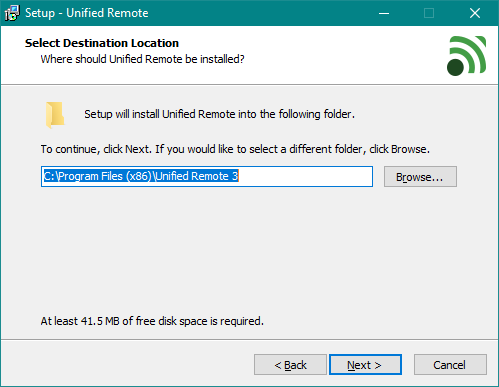Click the Unified Remote green logo
499x387 pixels.
coord(467,56)
